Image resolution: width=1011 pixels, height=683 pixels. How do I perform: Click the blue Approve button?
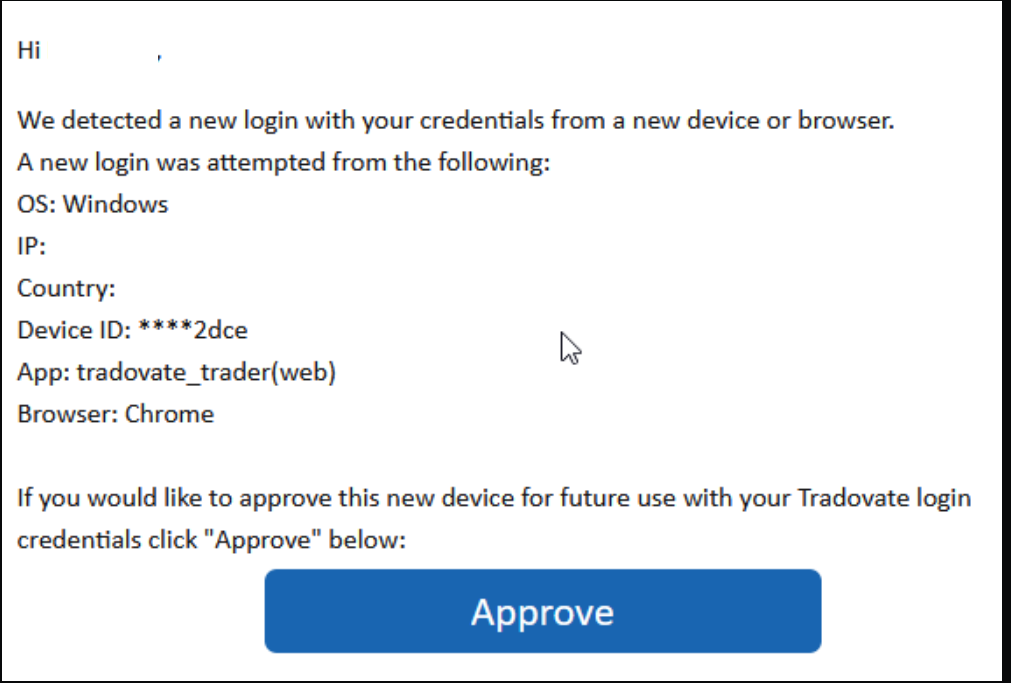pos(543,611)
